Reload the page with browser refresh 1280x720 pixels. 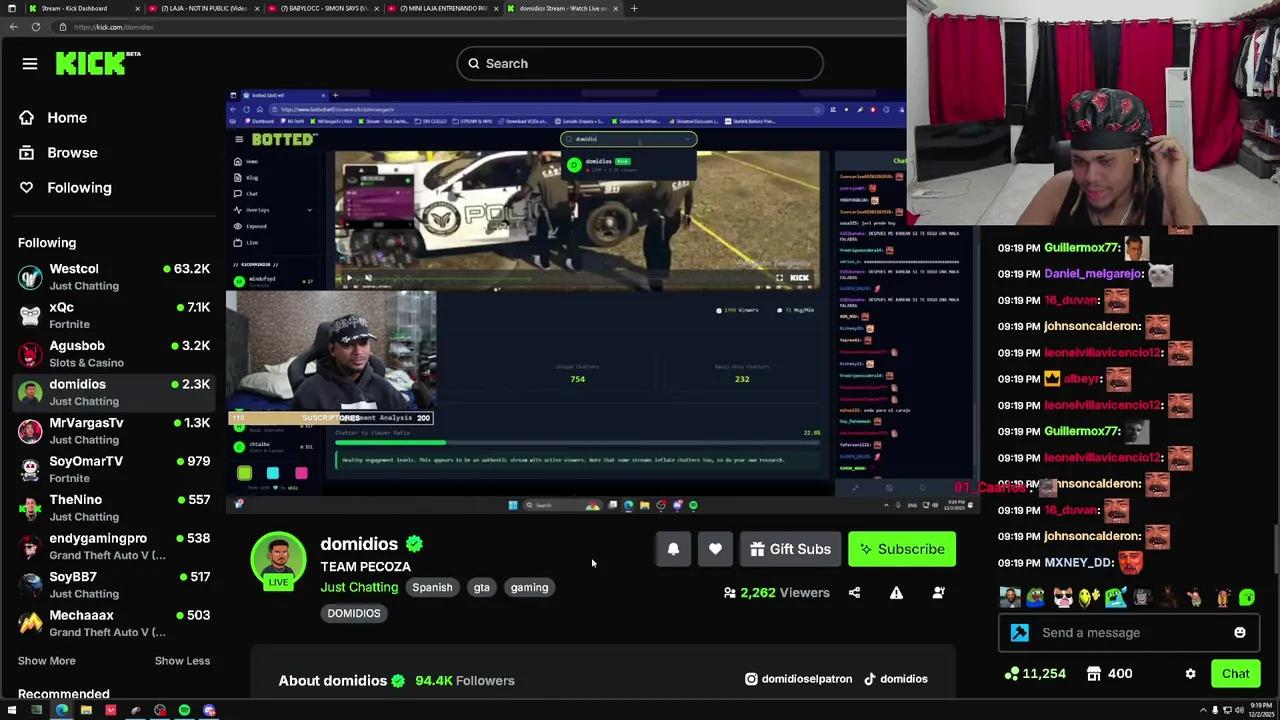pos(35,27)
